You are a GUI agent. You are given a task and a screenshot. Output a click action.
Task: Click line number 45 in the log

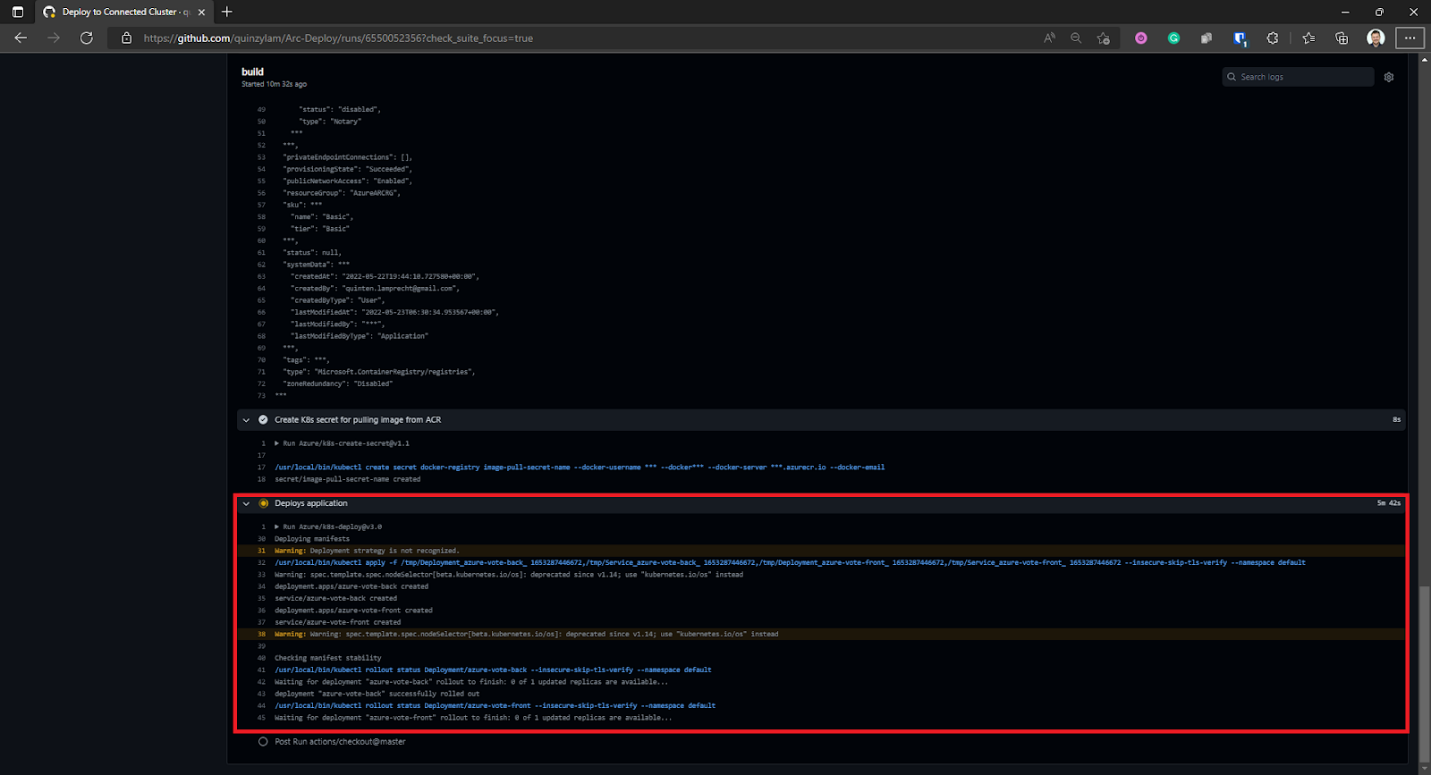pyautogui.click(x=262, y=718)
